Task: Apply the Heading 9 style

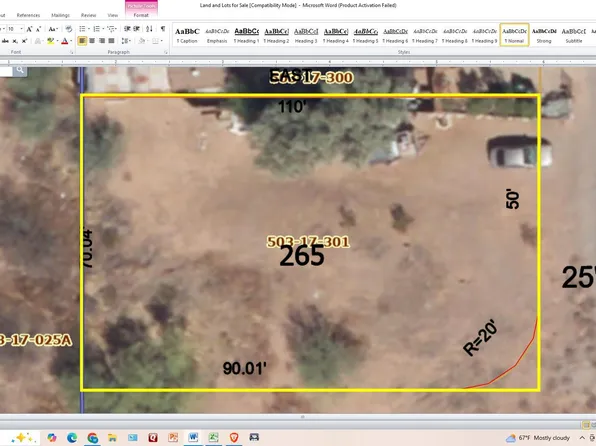Action: coord(484,35)
